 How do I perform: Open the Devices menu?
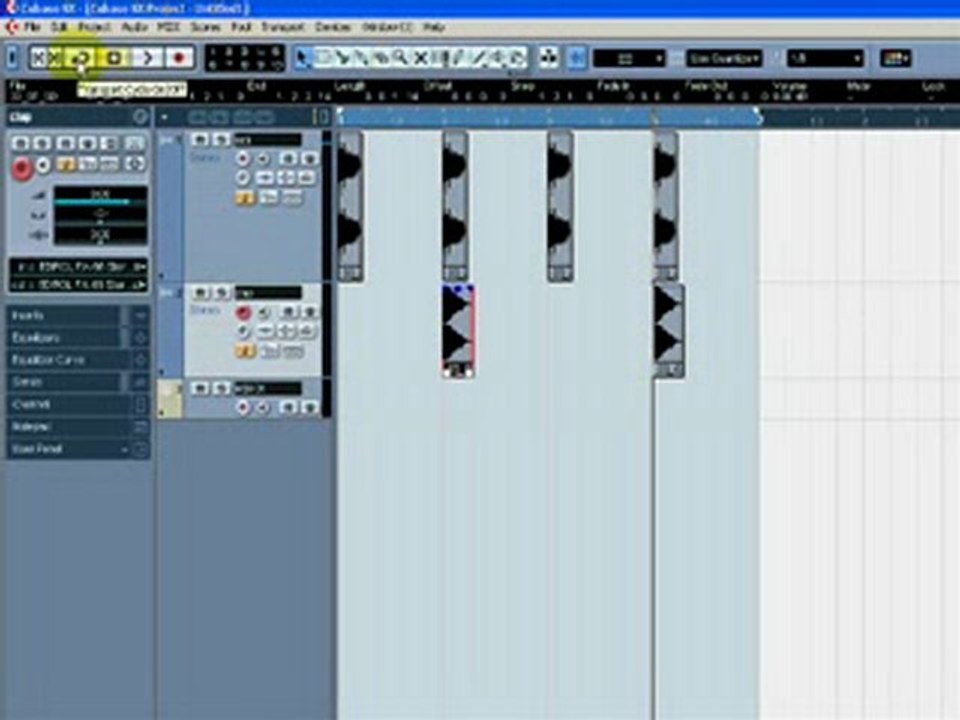click(x=333, y=28)
